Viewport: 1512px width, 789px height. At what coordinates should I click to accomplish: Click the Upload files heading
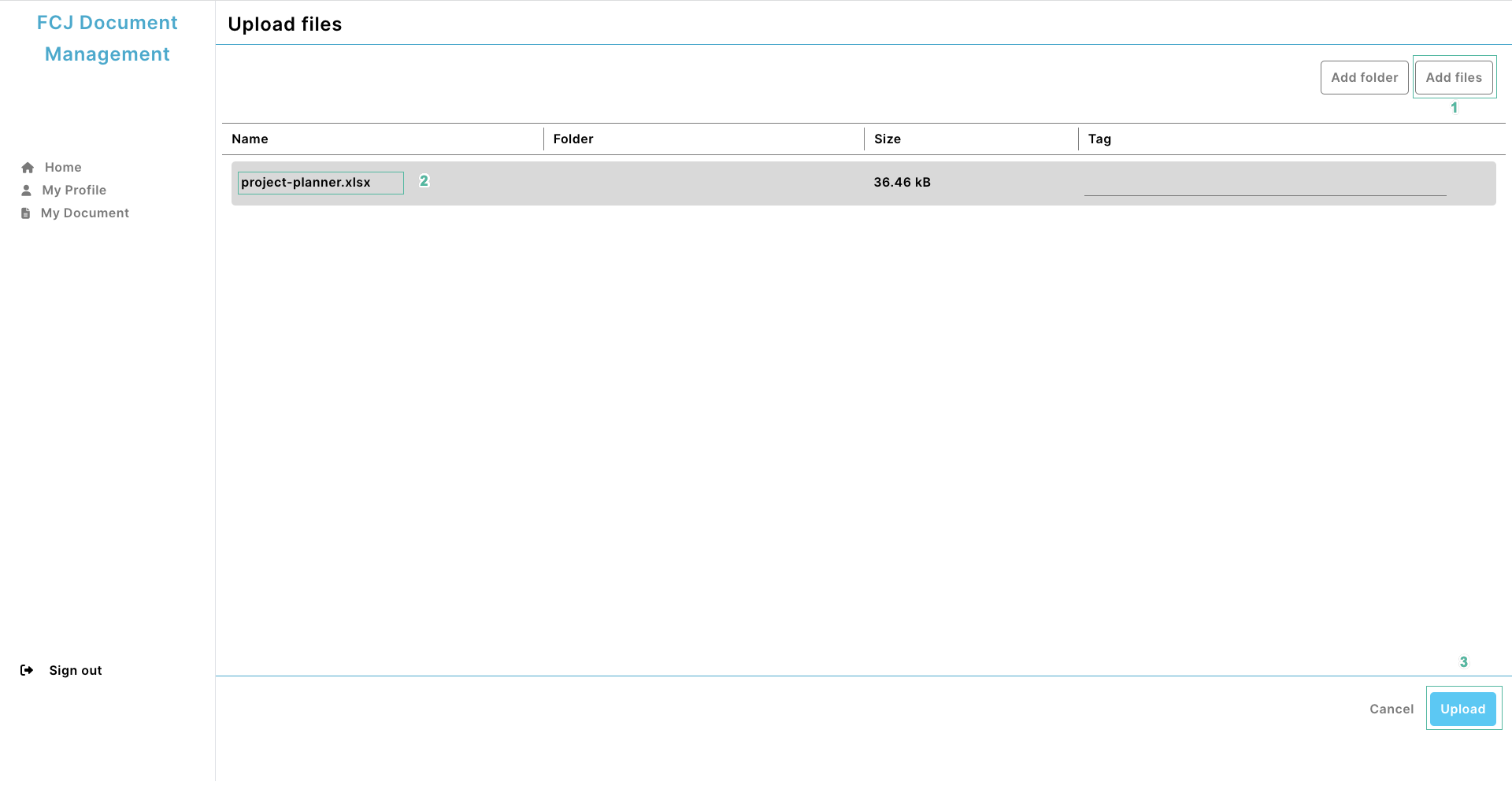pyautogui.click(x=284, y=24)
